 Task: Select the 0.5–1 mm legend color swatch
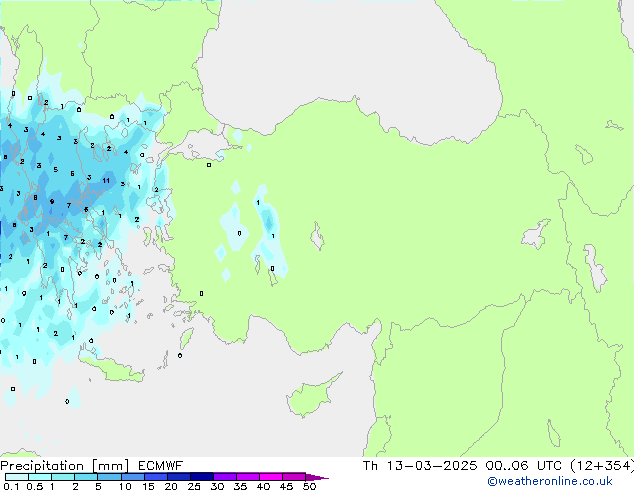tap(40, 477)
